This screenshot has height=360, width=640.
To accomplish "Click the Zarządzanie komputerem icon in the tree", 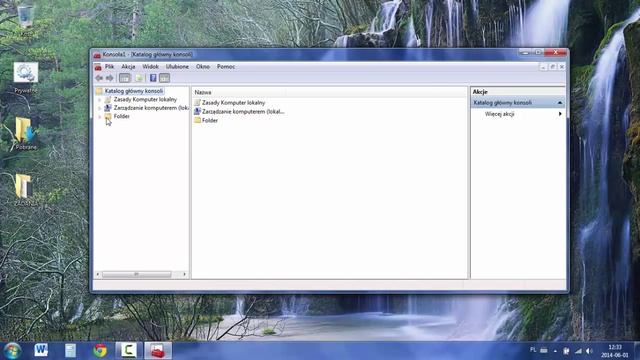I will (108, 108).
